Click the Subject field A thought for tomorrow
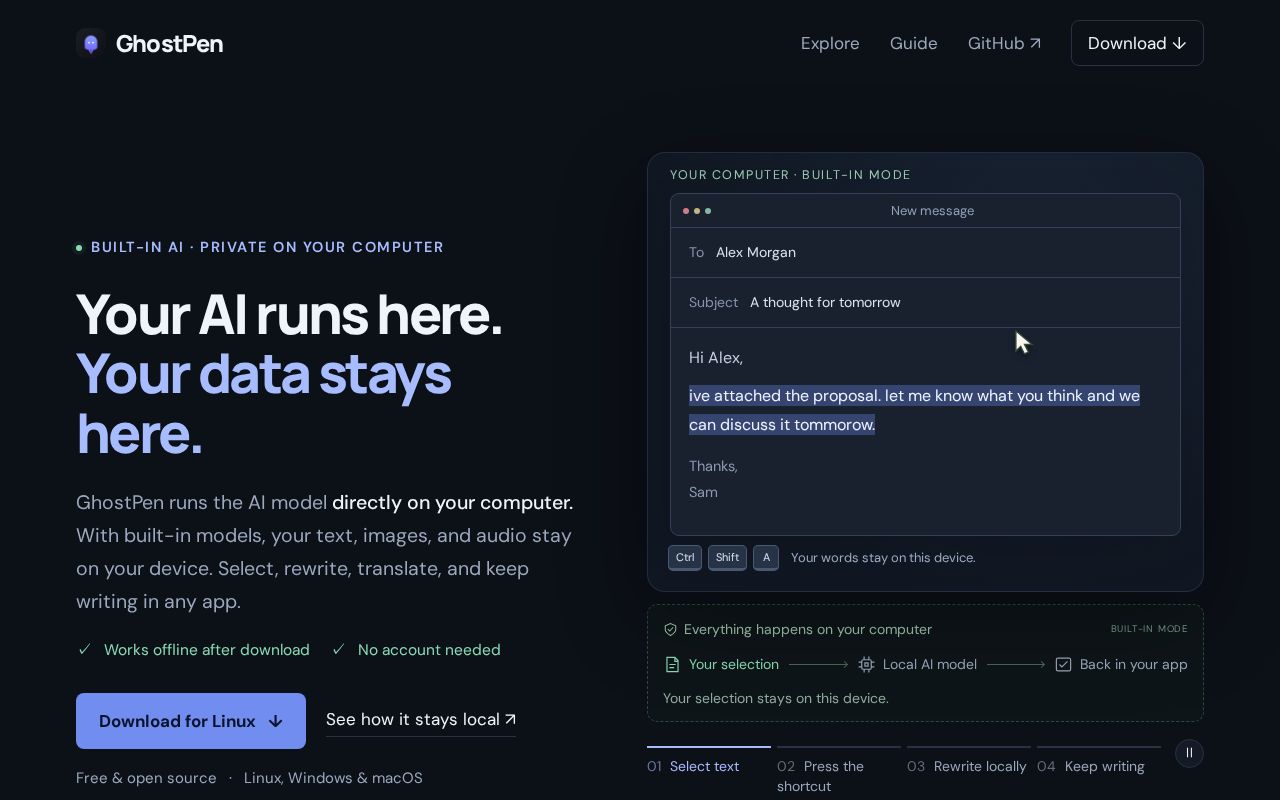Viewport: 1280px width, 800px height. pyautogui.click(x=925, y=303)
